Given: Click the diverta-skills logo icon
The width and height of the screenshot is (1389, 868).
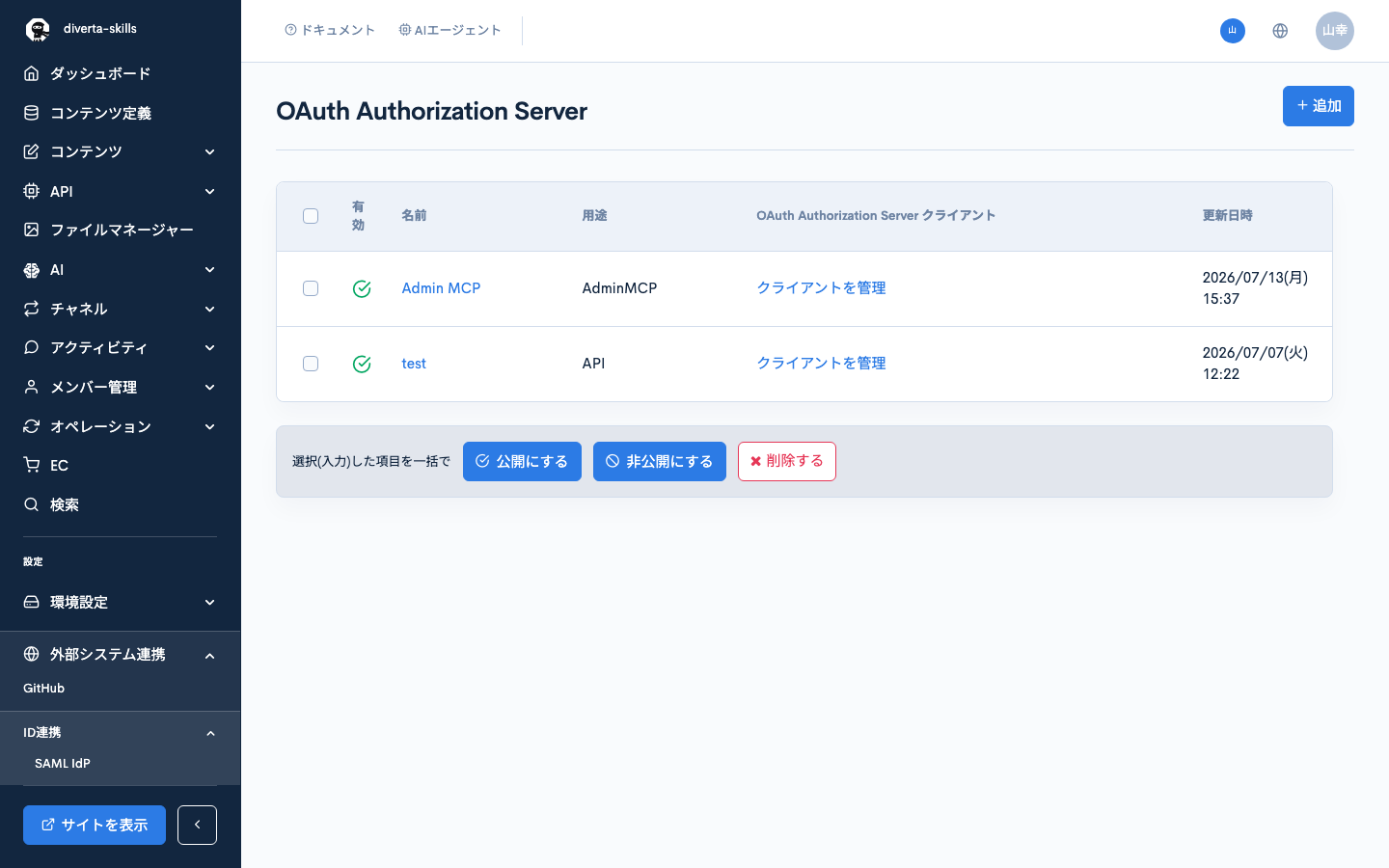Looking at the screenshot, I should (38, 30).
